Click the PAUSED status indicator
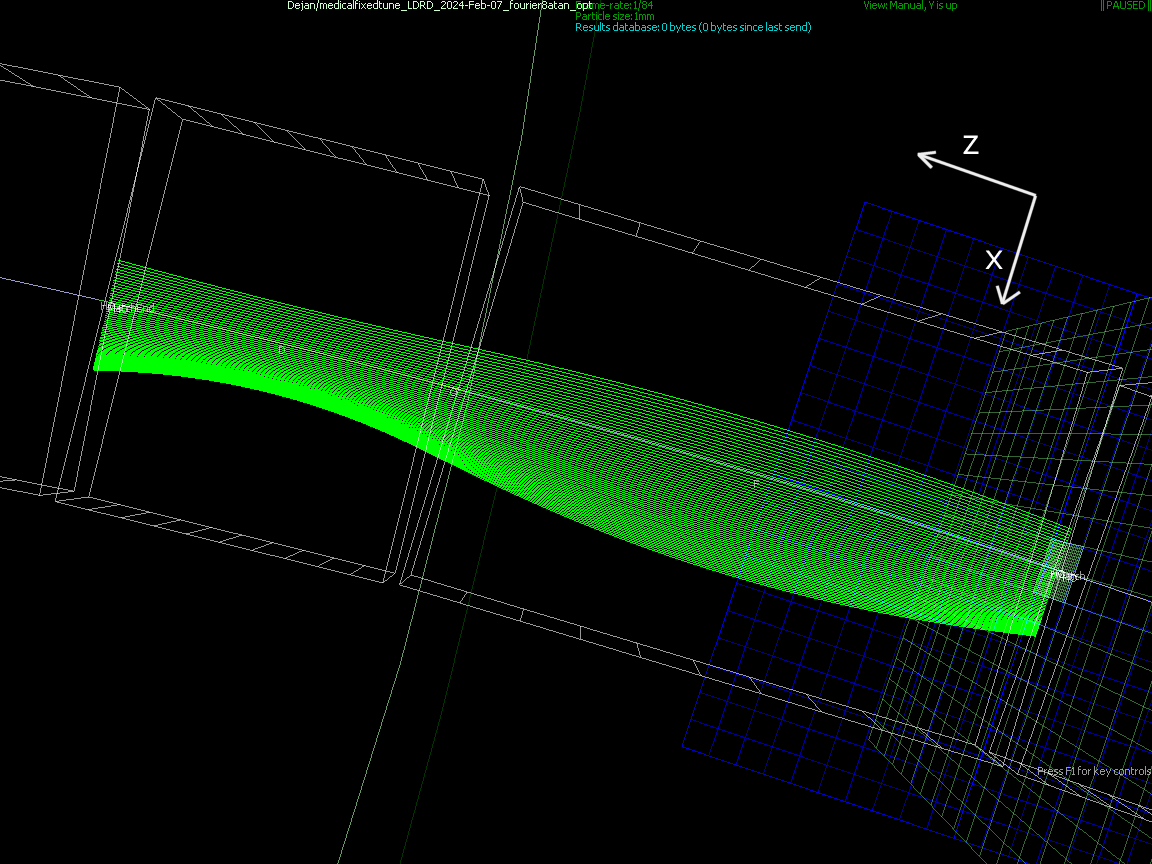 tap(1125, 6)
